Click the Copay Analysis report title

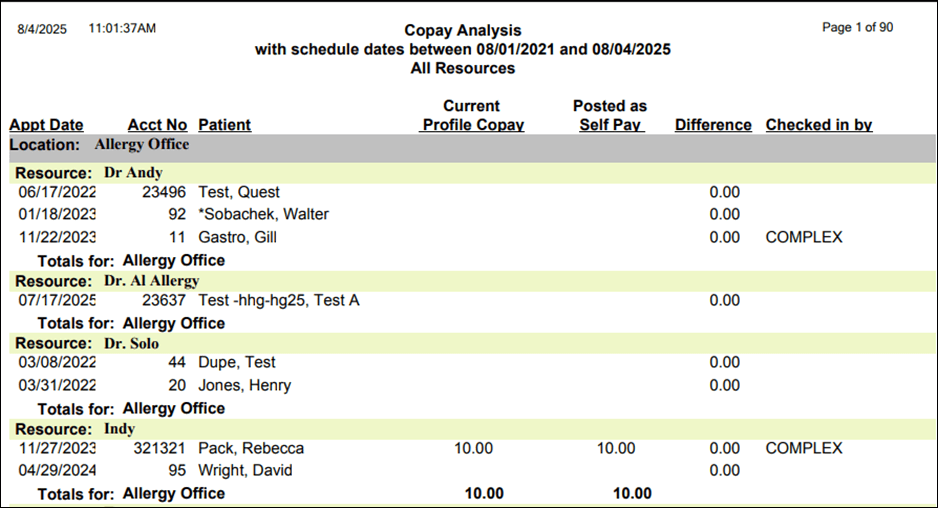click(x=462, y=31)
